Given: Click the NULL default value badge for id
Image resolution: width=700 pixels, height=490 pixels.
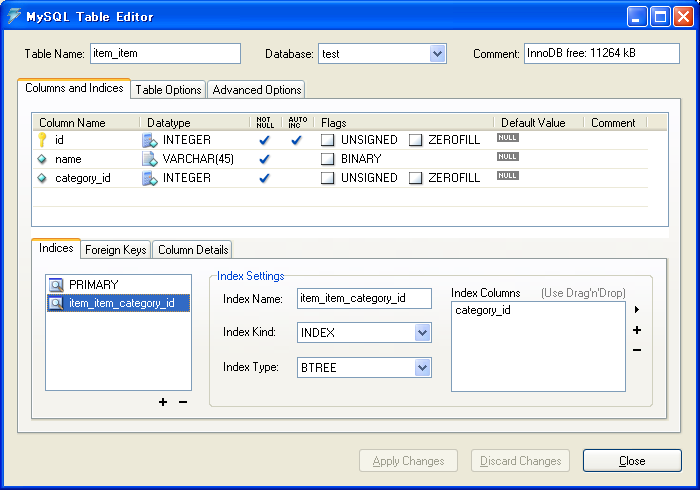Looking at the screenshot, I should point(508,137).
